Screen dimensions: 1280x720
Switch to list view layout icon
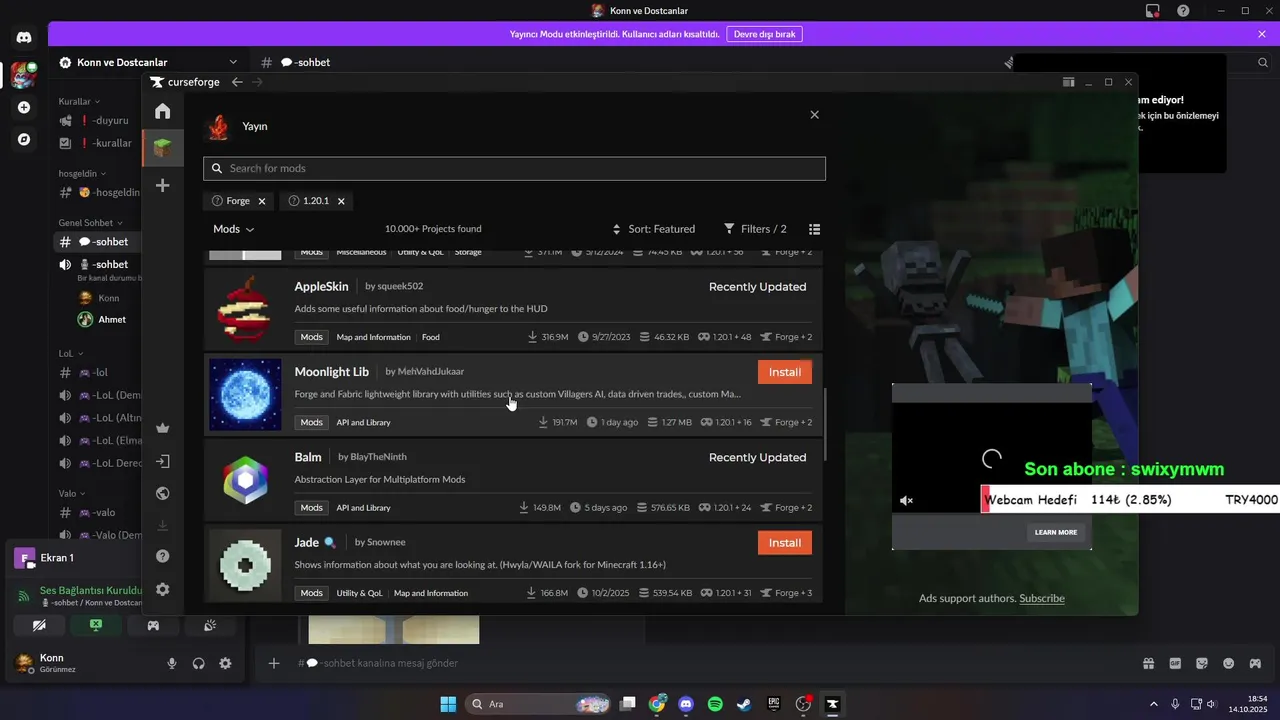pos(814,229)
